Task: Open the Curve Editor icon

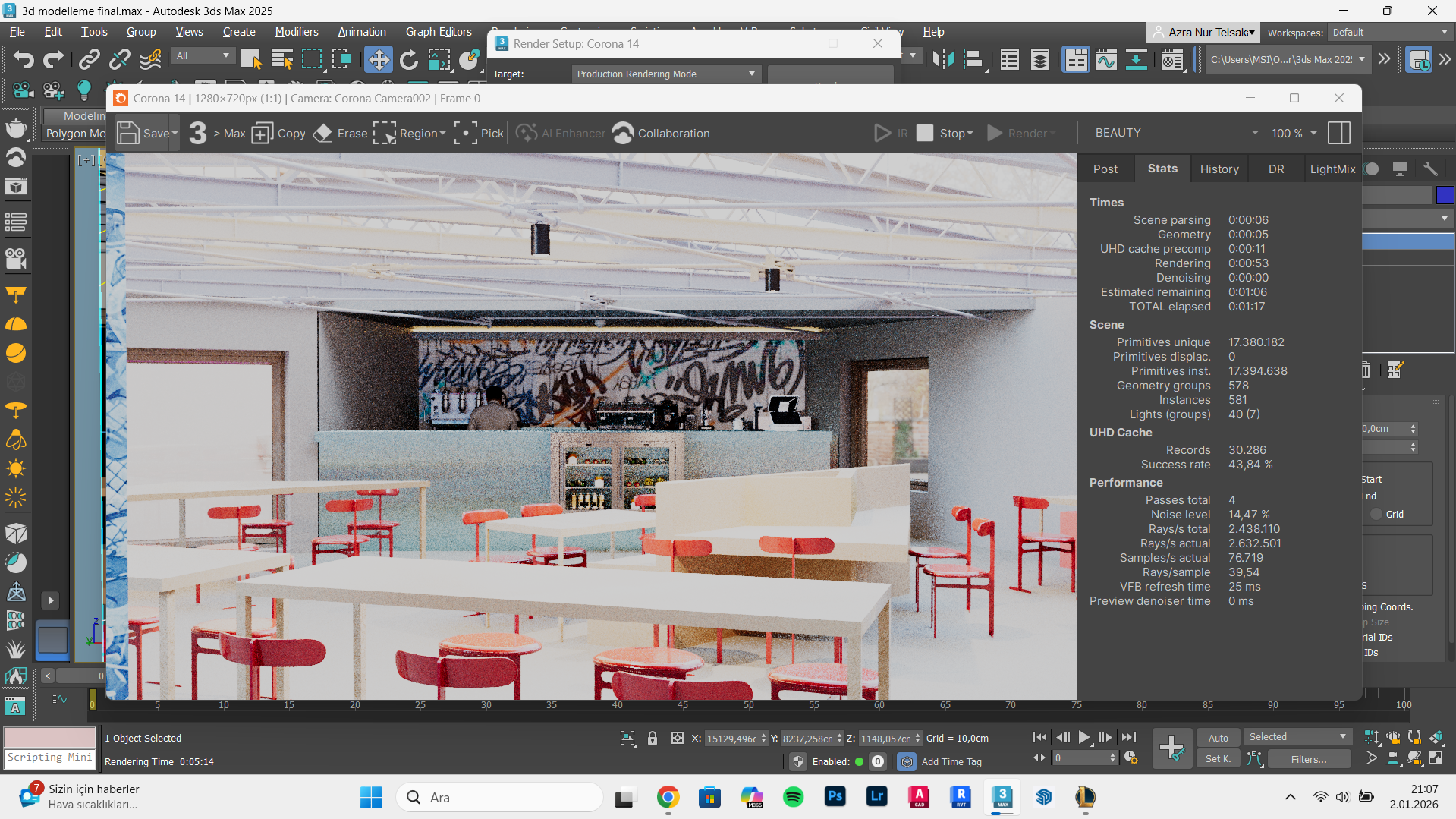Action: coord(1106,59)
